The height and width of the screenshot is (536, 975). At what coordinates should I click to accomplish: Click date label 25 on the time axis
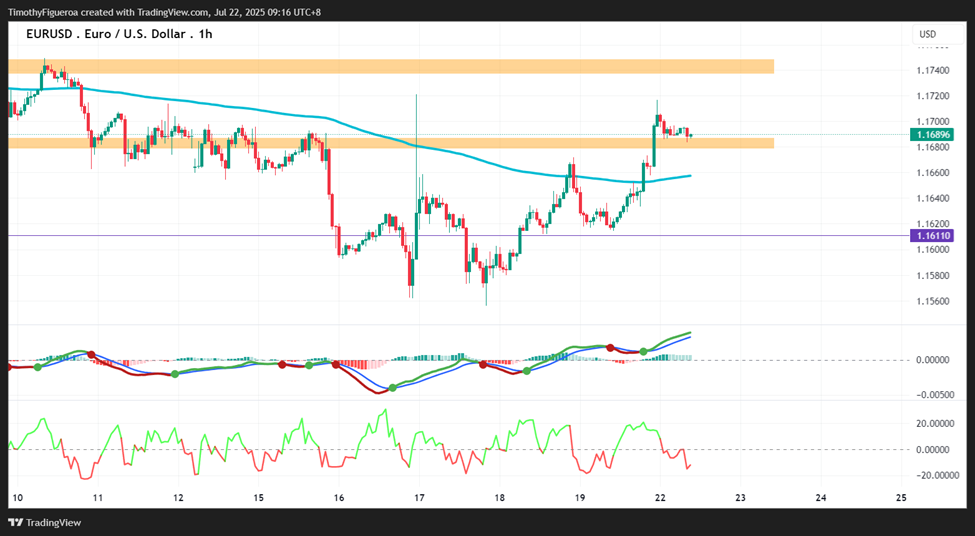tap(901, 497)
